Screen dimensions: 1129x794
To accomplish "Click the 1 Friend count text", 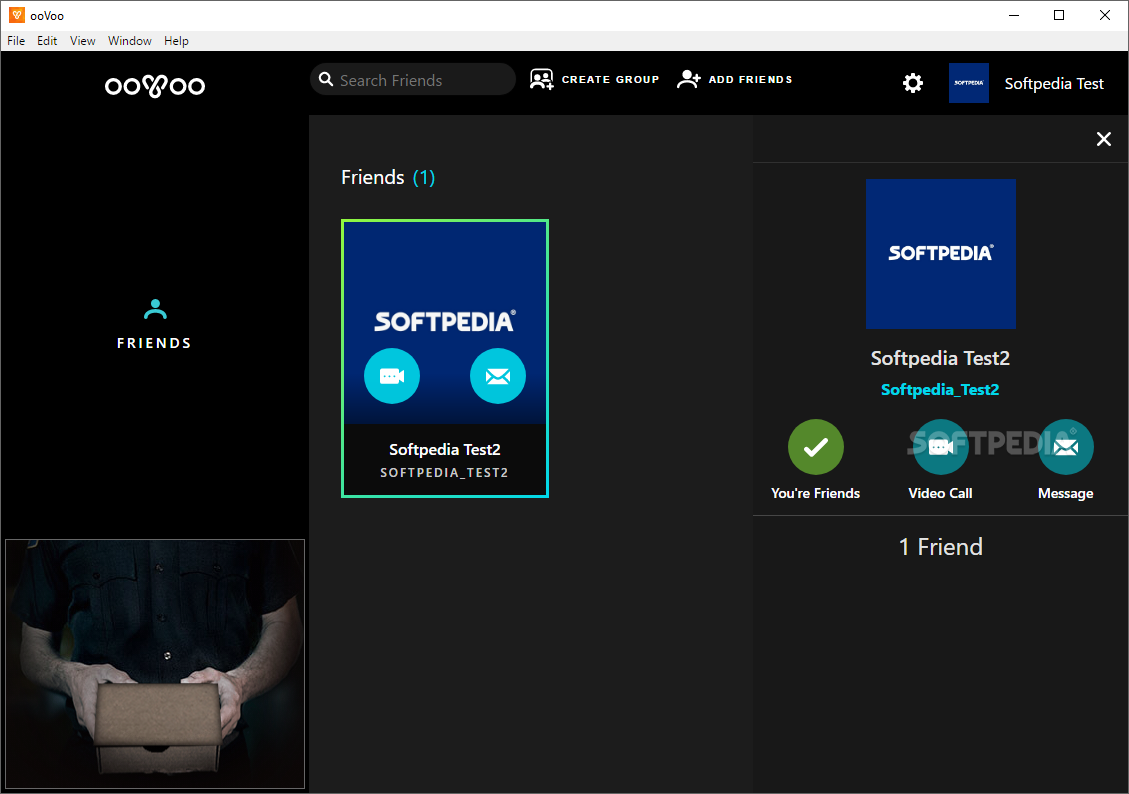I will pos(940,547).
